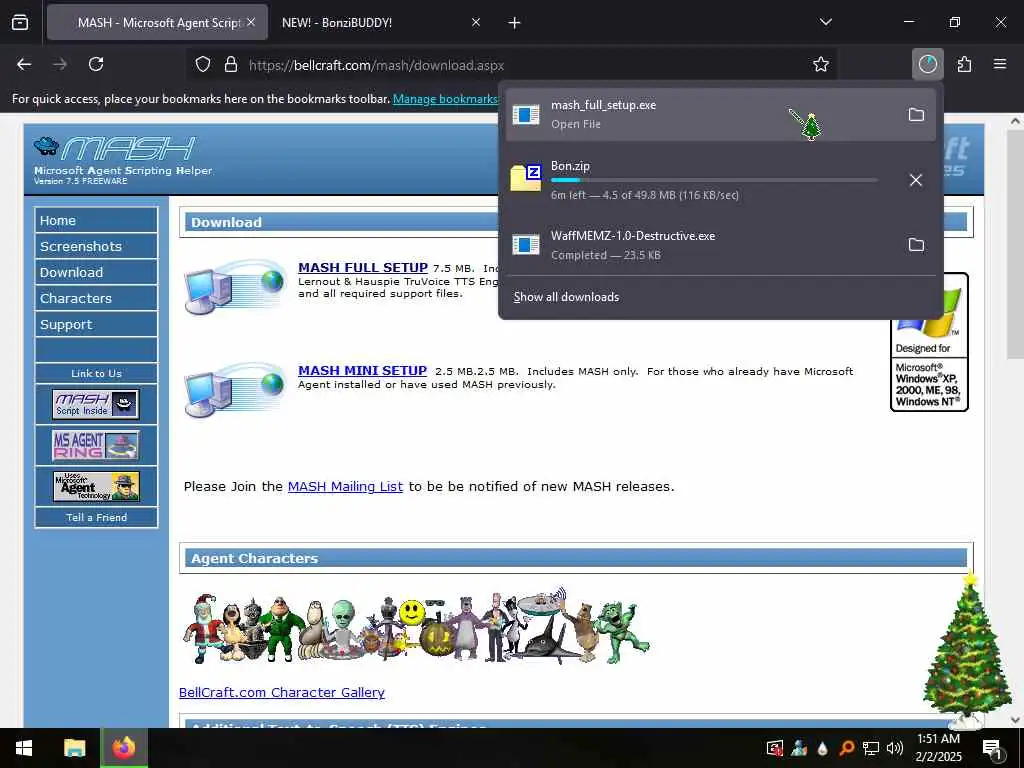Click MS Agent Ring badge
The image size is (1024, 768).
pos(96,445)
